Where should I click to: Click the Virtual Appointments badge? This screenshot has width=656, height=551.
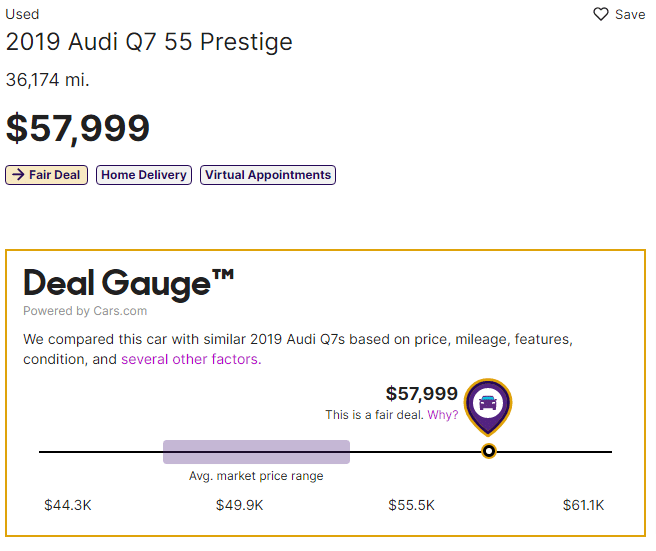point(268,175)
